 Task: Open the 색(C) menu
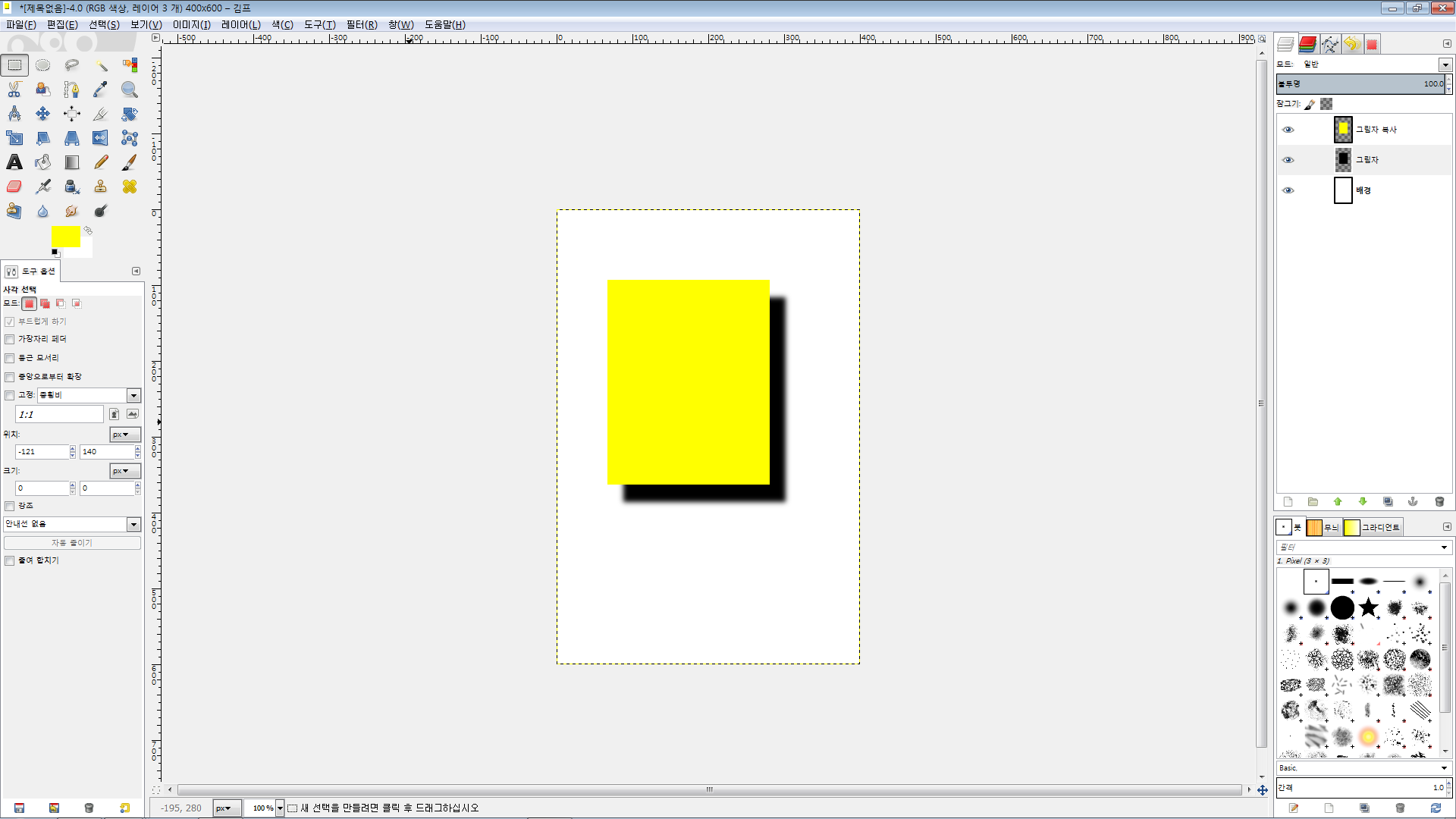pyautogui.click(x=283, y=24)
